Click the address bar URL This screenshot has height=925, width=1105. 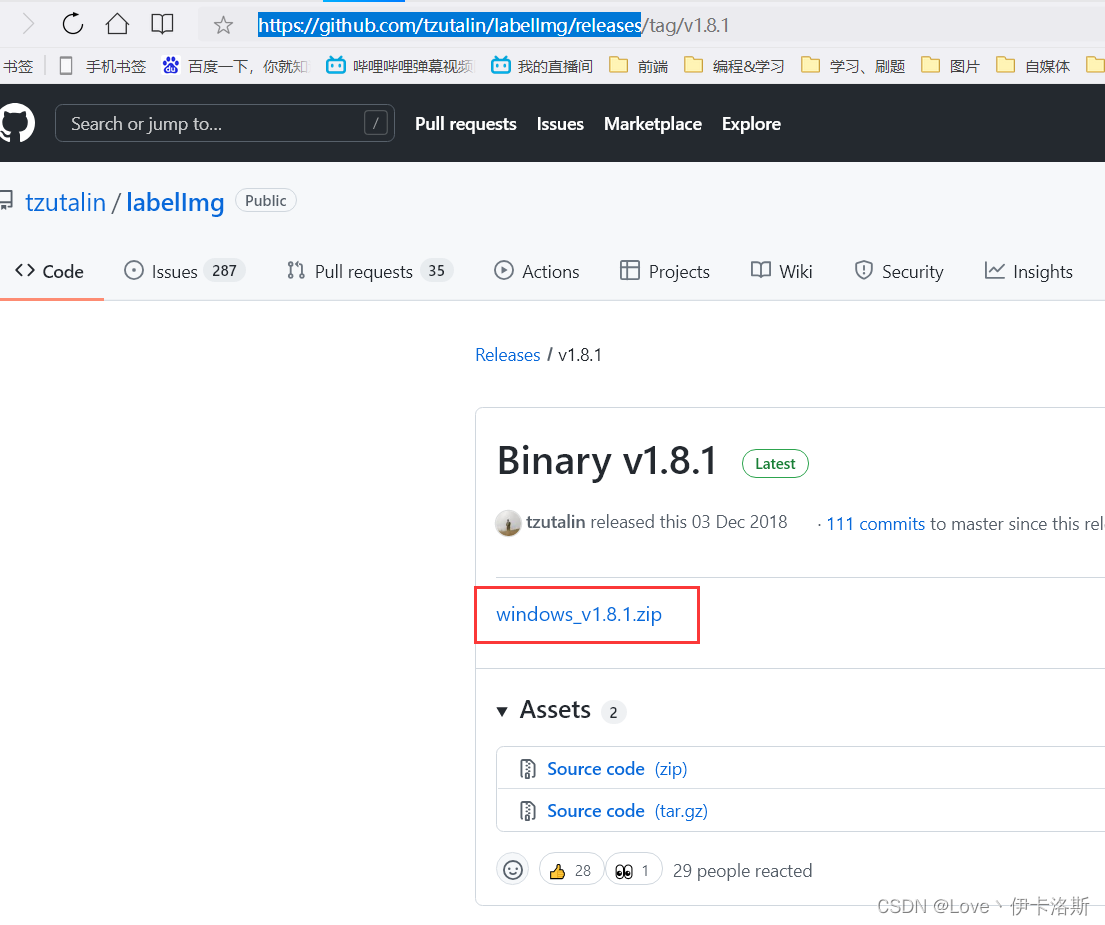493,25
